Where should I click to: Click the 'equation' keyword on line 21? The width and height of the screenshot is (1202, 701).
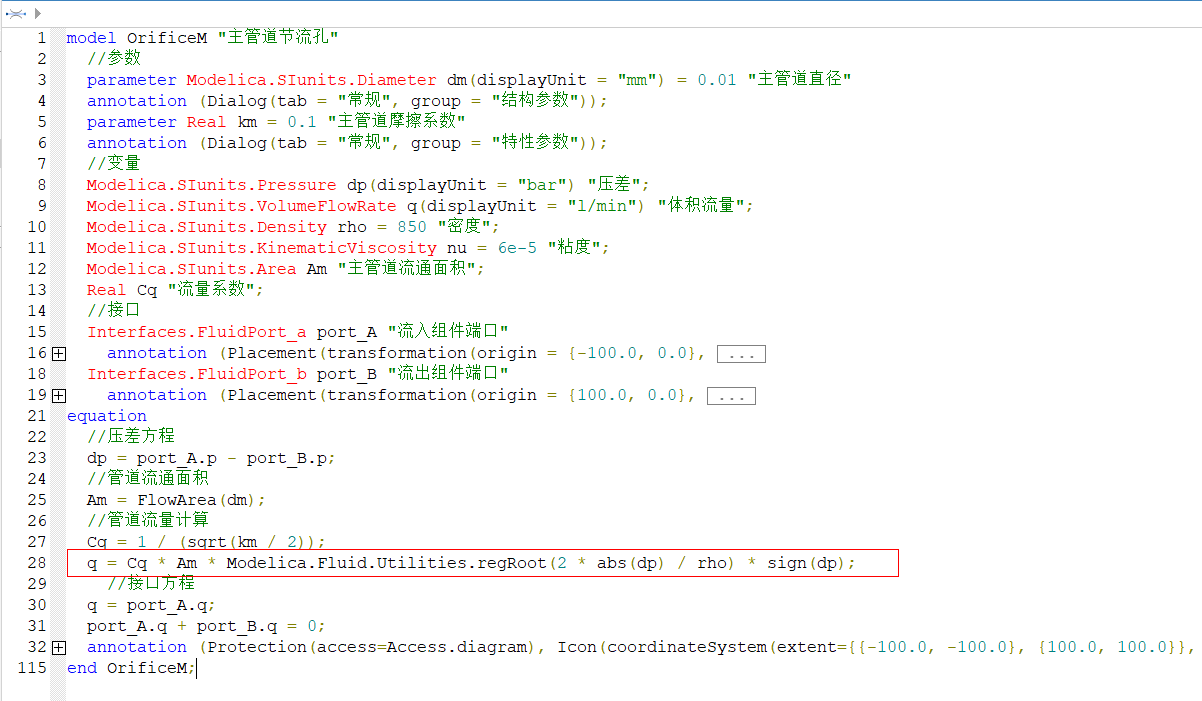point(106,416)
